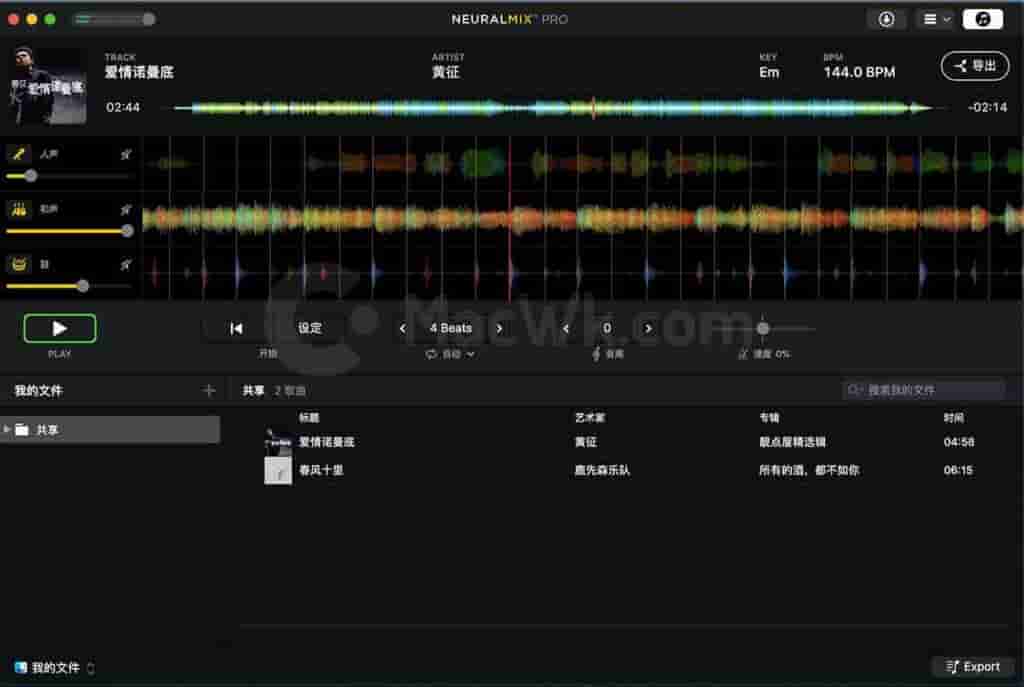Viewport: 1024px width, 687px height.
Task: Click the 我的文件 panel heading
Action: 39,391
